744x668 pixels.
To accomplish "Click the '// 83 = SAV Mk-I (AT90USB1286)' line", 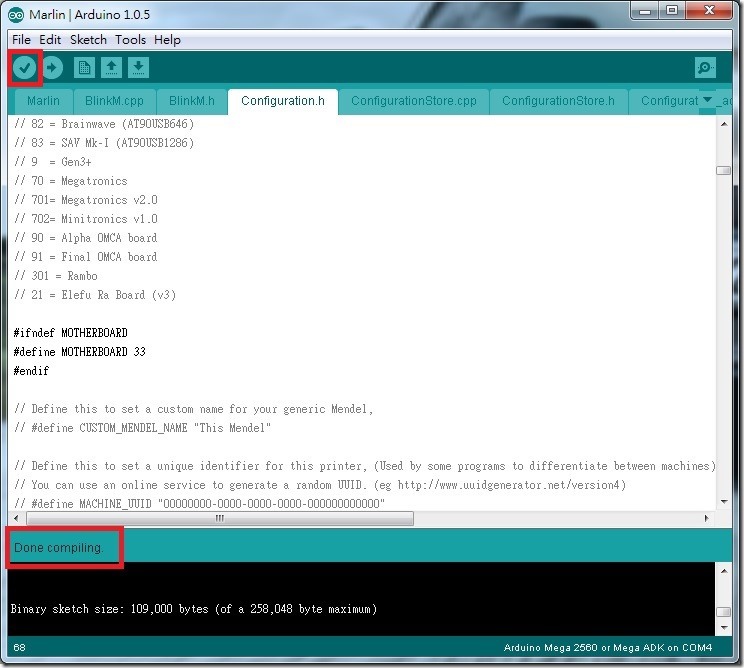I will click(104, 143).
